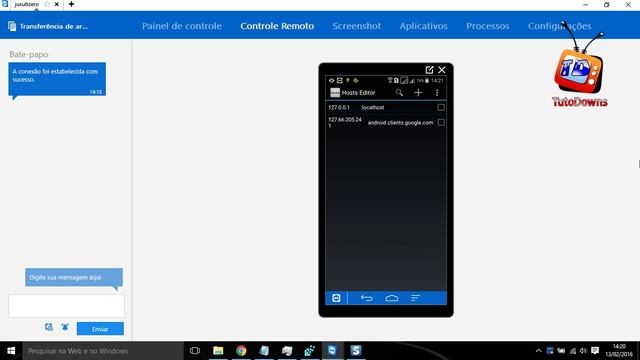Viewport: 640px width, 360px height.
Task: Favorite the jusubzero tab with star
Action: tap(47, 4)
